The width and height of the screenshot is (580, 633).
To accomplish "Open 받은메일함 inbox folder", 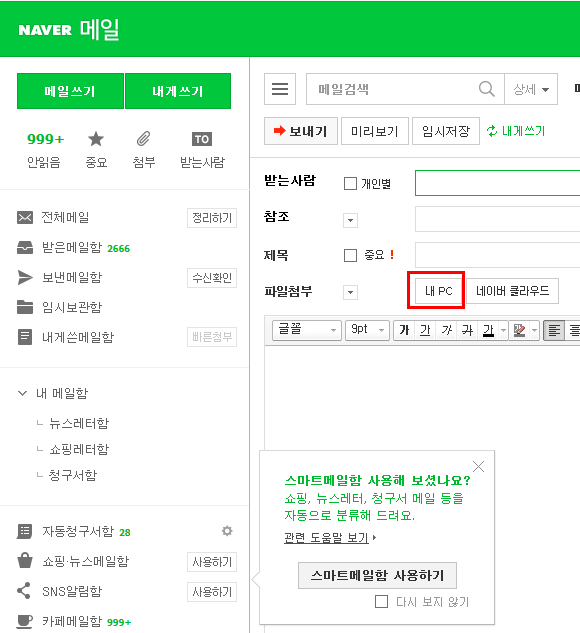I will click(x=73, y=247).
